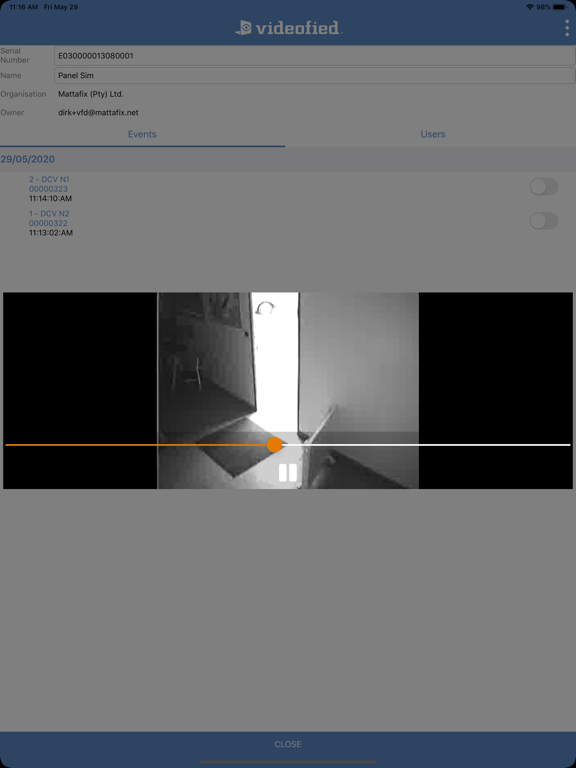Screen dimensions: 576x768
Task: Switch to the Events tab
Action: point(142,134)
